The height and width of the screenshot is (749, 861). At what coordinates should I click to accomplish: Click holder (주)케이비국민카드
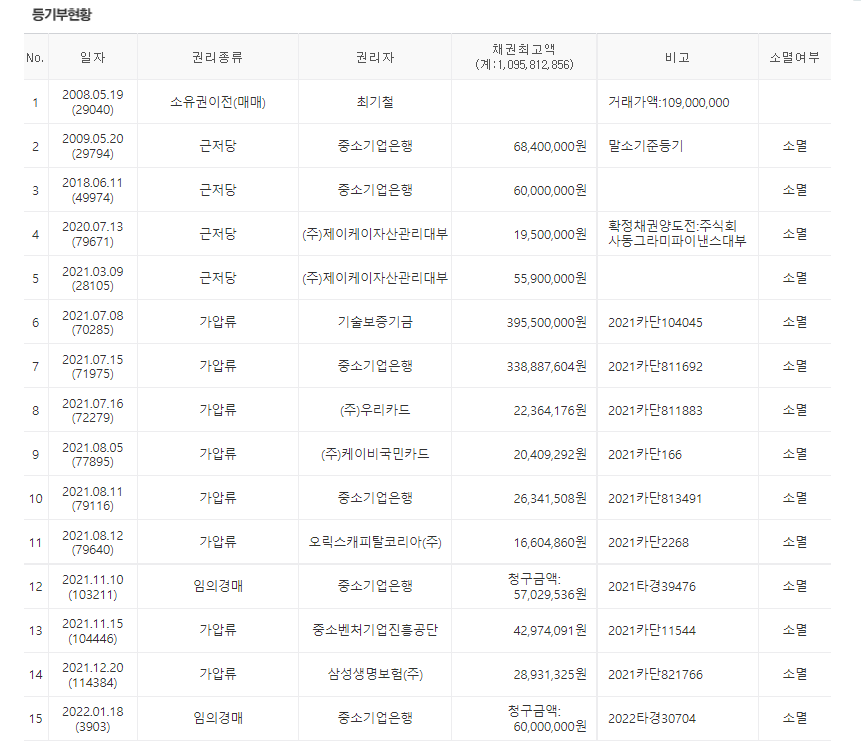point(375,454)
